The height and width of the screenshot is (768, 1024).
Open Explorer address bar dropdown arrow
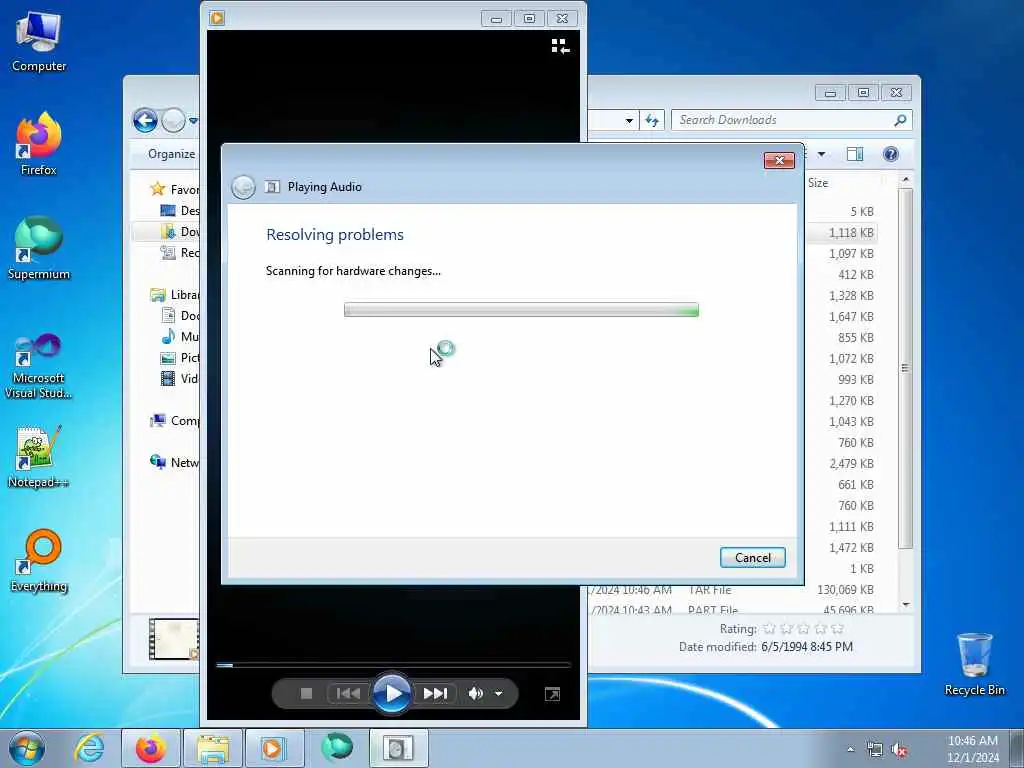629,121
